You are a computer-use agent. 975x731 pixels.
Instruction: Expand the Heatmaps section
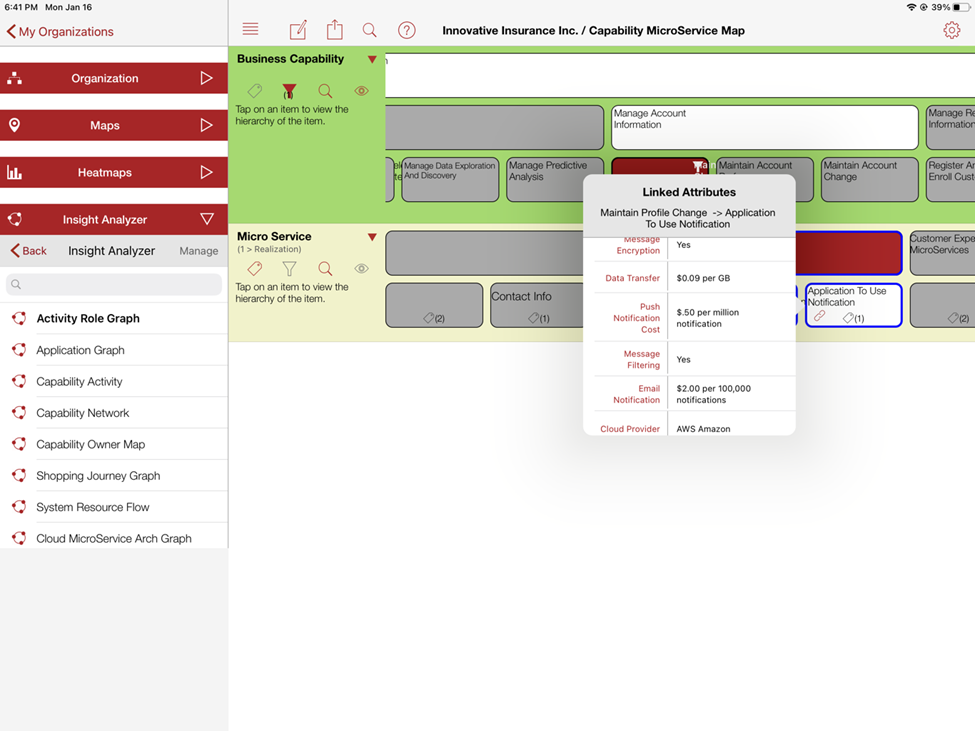click(114, 173)
